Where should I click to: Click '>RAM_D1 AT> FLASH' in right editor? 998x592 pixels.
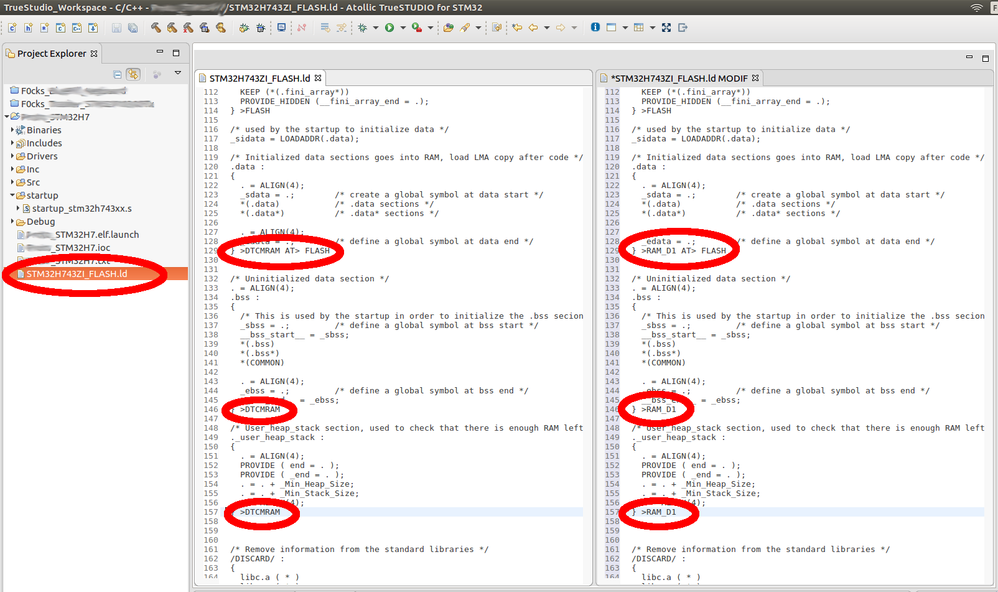point(684,251)
